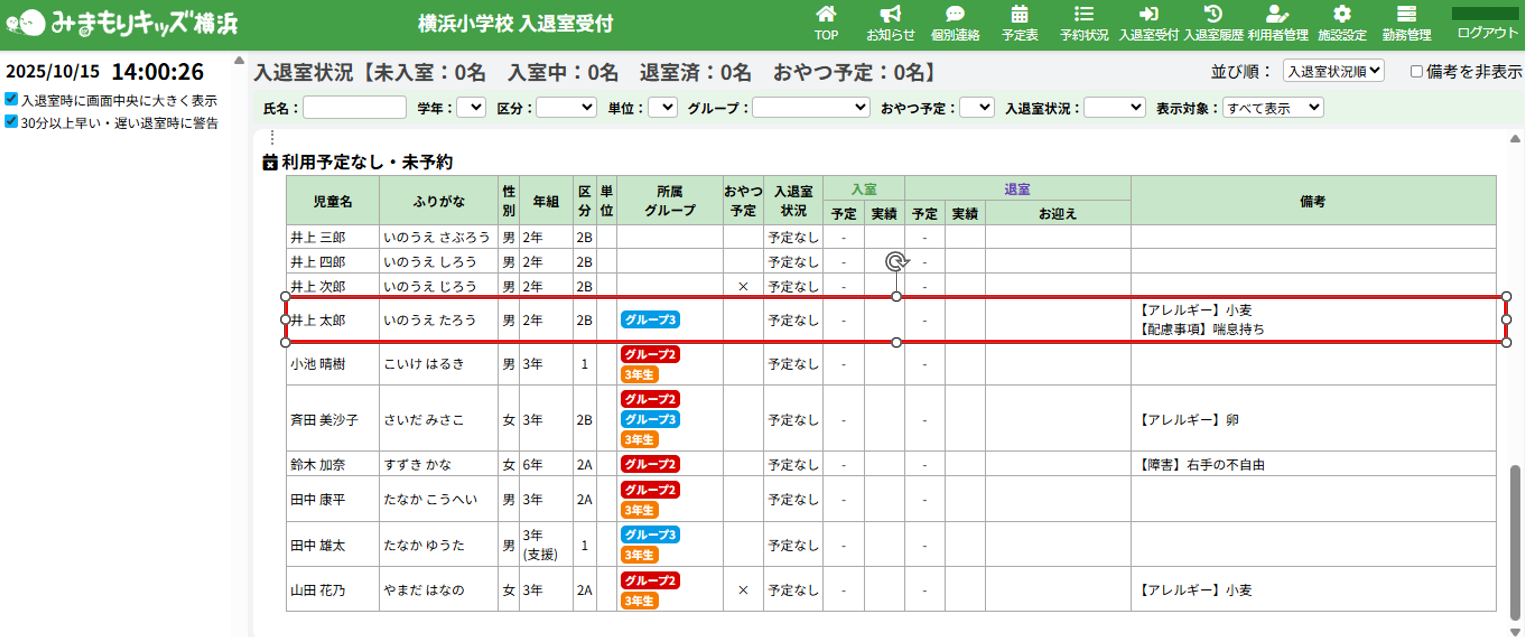Click the 氏名 search input field

point(354,107)
